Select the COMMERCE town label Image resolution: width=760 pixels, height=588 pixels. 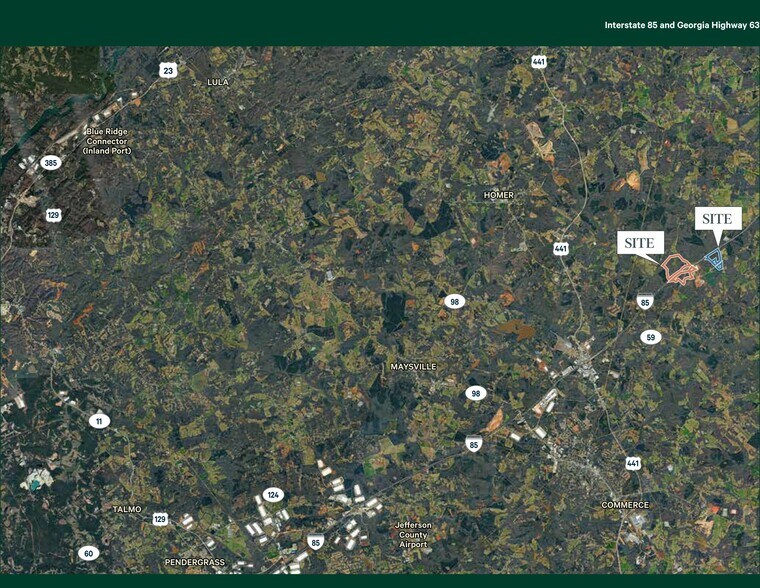click(625, 505)
